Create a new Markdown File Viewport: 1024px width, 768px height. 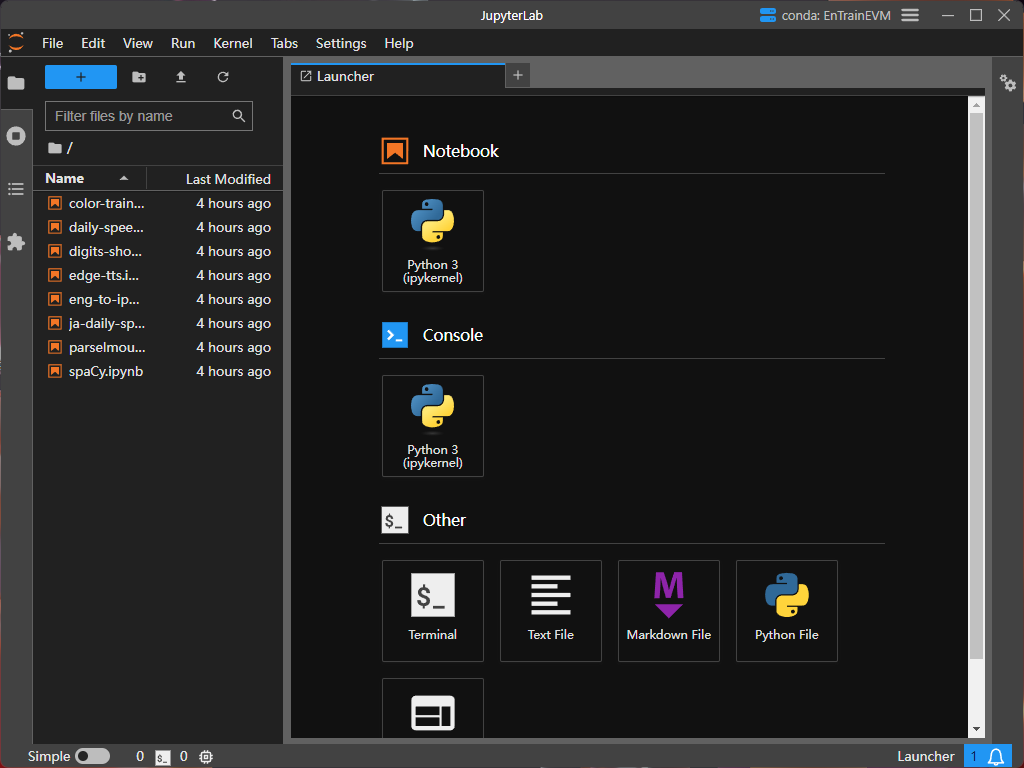[669, 610]
